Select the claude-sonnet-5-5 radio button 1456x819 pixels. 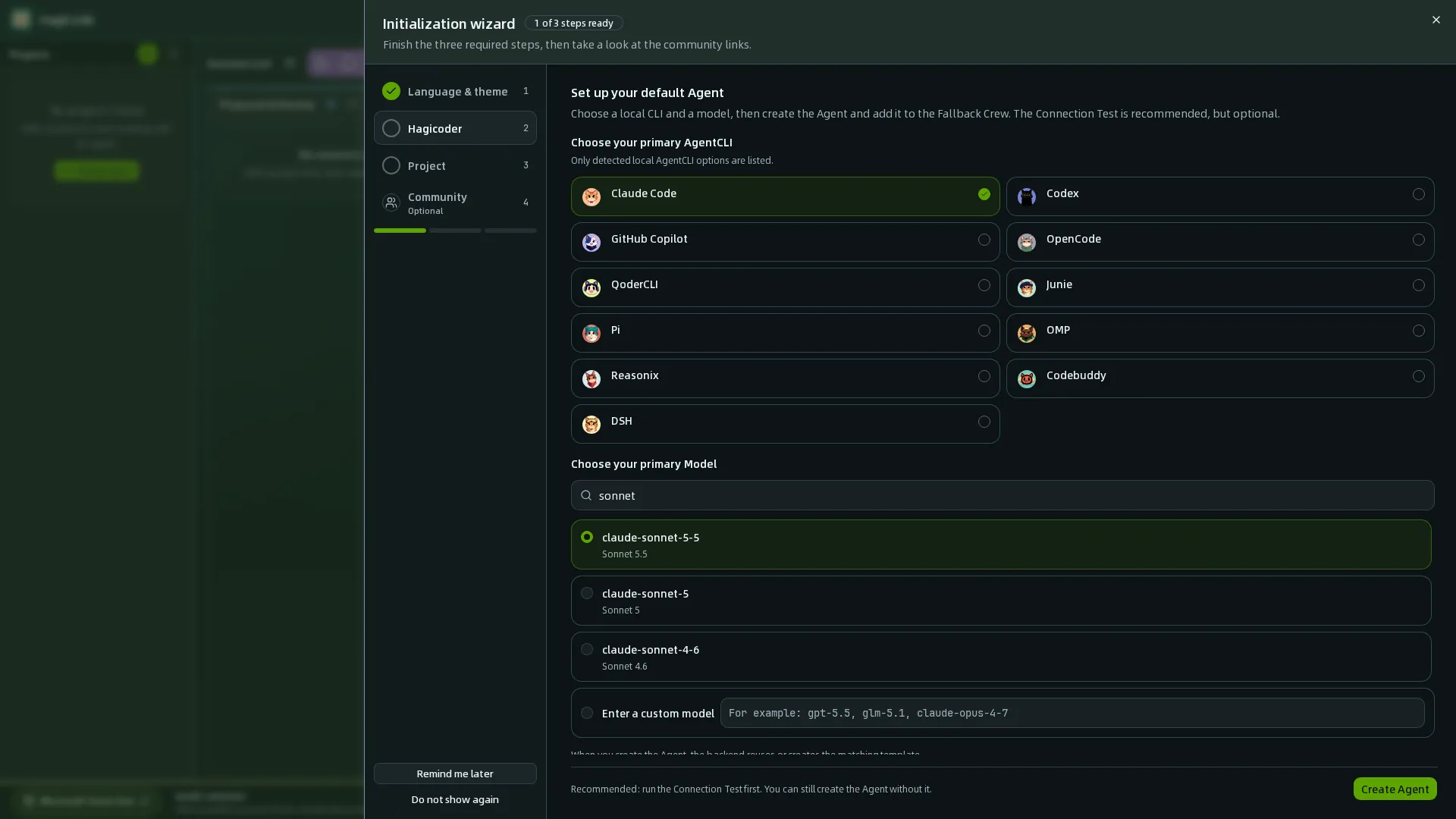pos(586,537)
